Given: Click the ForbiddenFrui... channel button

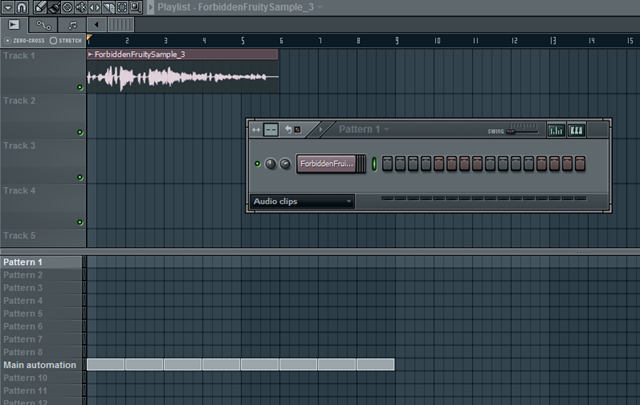Looking at the screenshot, I should coord(327,164).
